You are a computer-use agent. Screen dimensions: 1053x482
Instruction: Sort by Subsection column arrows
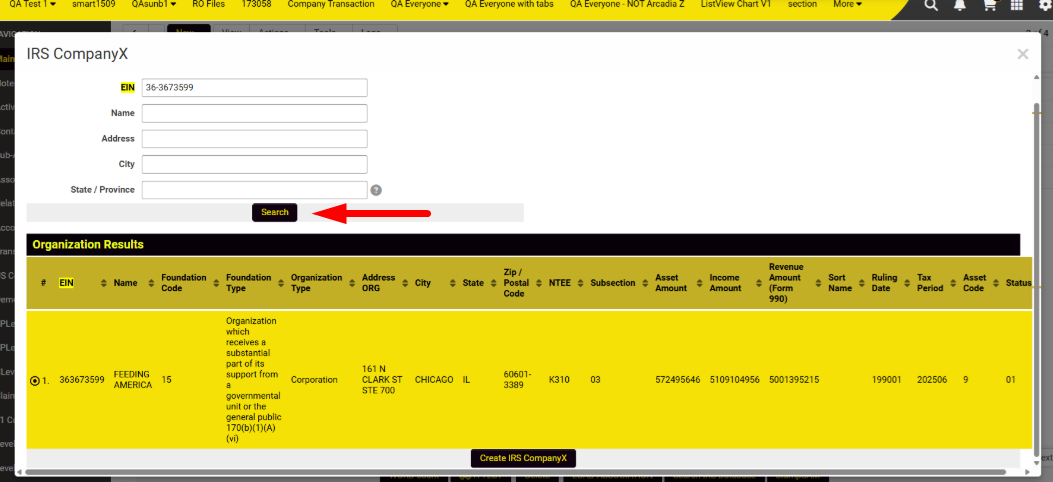click(x=645, y=283)
